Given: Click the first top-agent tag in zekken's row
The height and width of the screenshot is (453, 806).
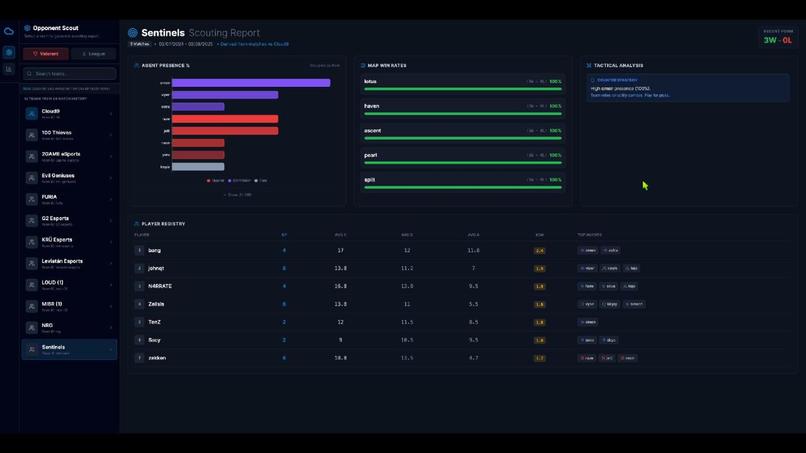Looking at the screenshot, I should [x=587, y=358].
